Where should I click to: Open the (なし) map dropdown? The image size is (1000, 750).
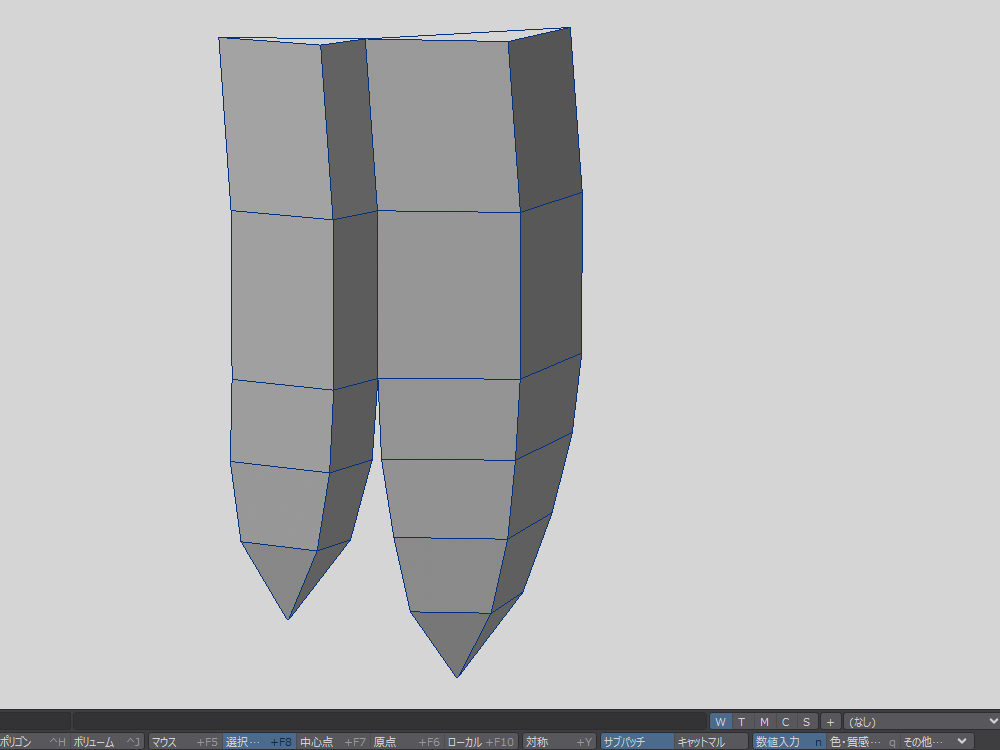click(922, 722)
